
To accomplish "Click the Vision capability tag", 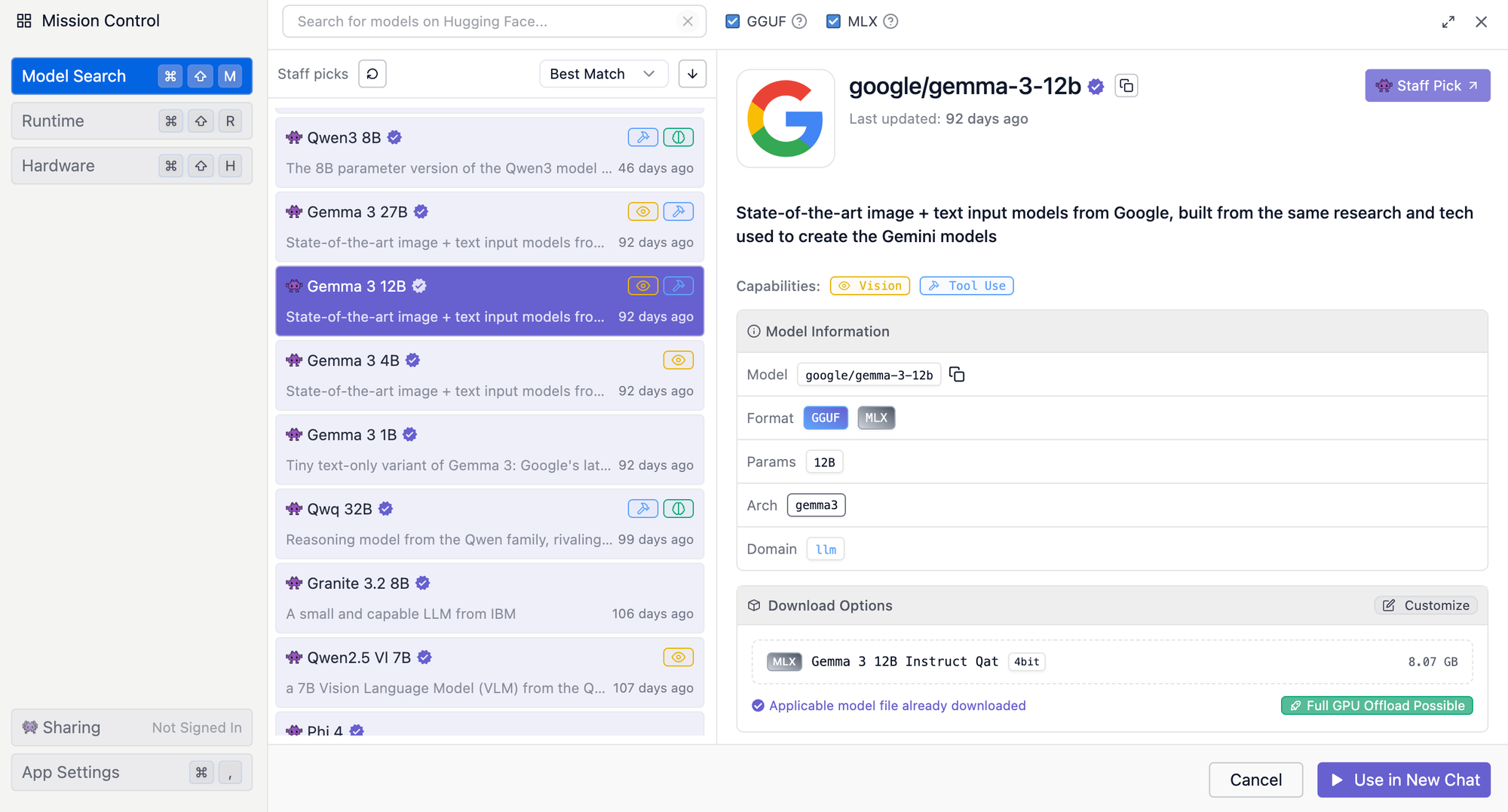I will [x=870, y=286].
